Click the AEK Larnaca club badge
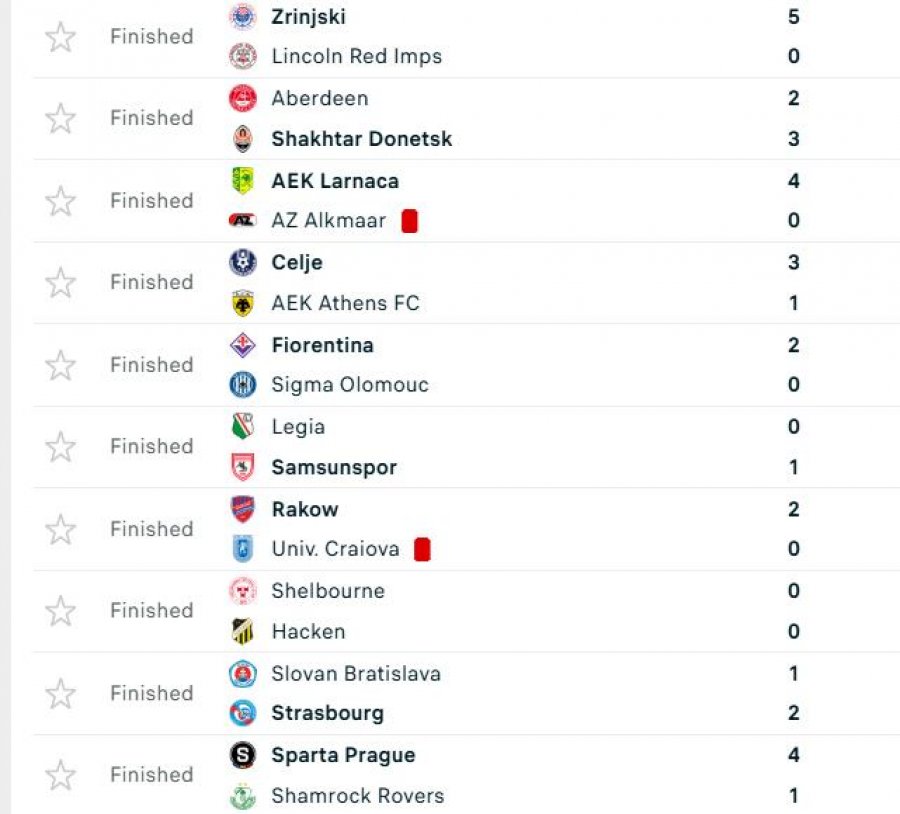The height and width of the screenshot is (814, 900). pos(242,181)
